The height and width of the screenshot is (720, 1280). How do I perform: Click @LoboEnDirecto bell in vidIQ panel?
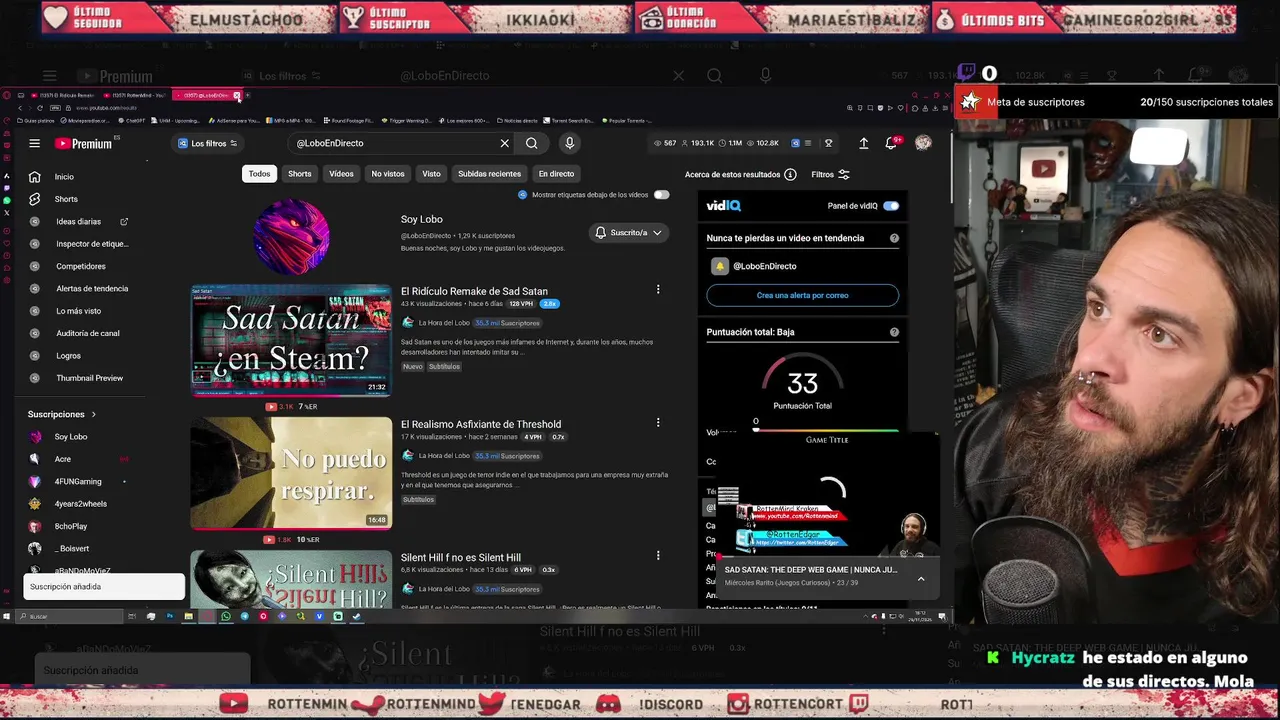click(x=719, y=266)
